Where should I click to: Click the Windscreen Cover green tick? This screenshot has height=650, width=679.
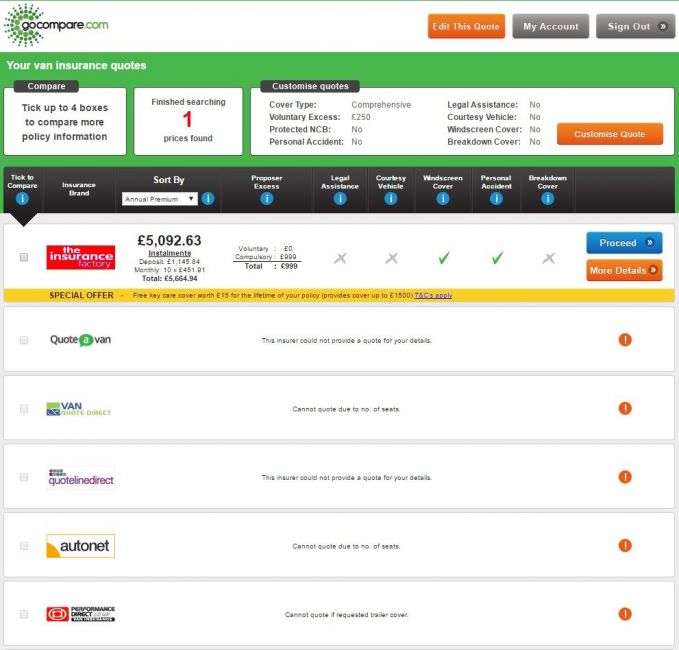444,258
